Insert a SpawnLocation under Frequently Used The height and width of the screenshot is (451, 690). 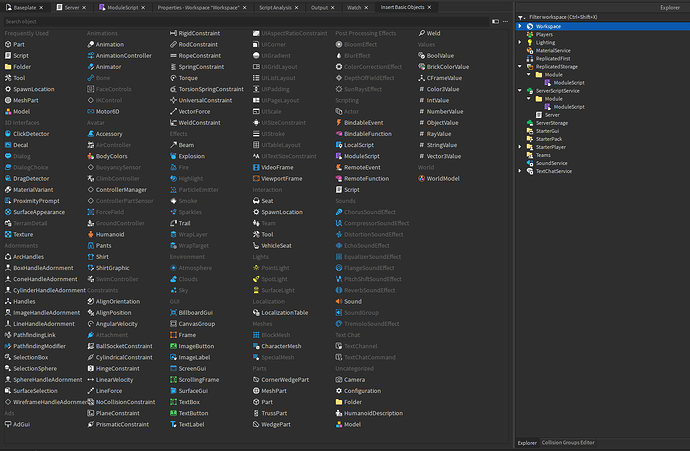tap(29, 89)
